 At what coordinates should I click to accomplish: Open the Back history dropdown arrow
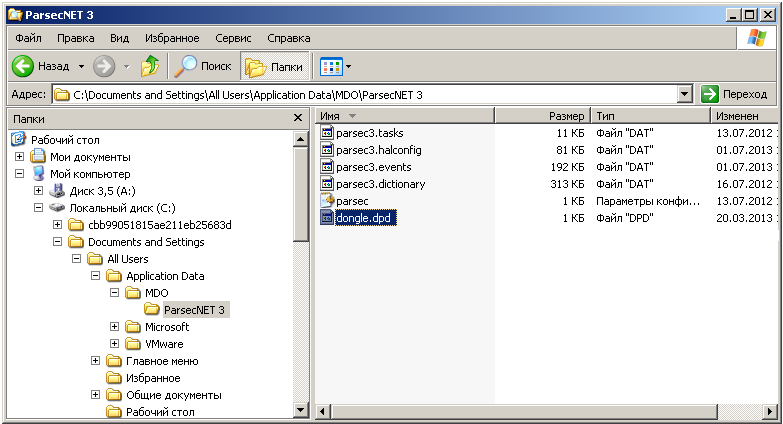pos(81,66)
